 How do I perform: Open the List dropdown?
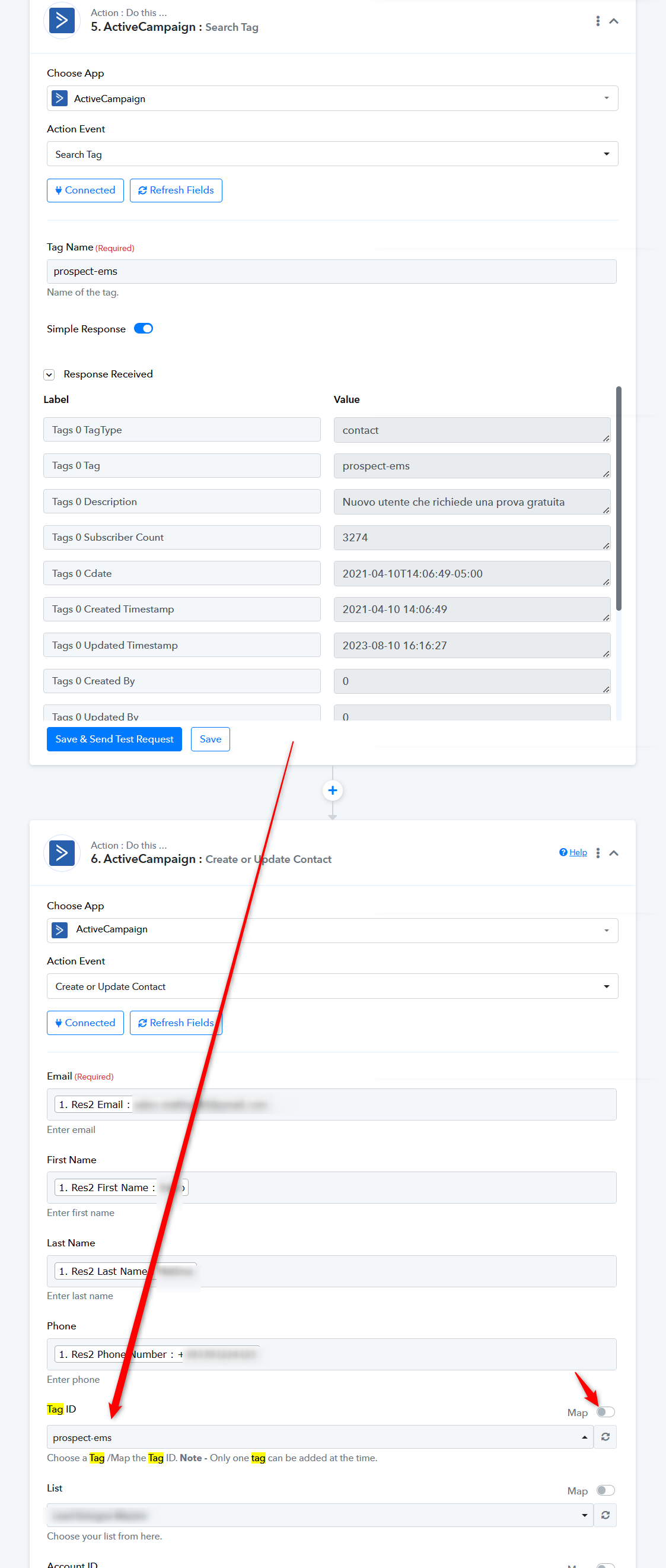[320, 1515]
